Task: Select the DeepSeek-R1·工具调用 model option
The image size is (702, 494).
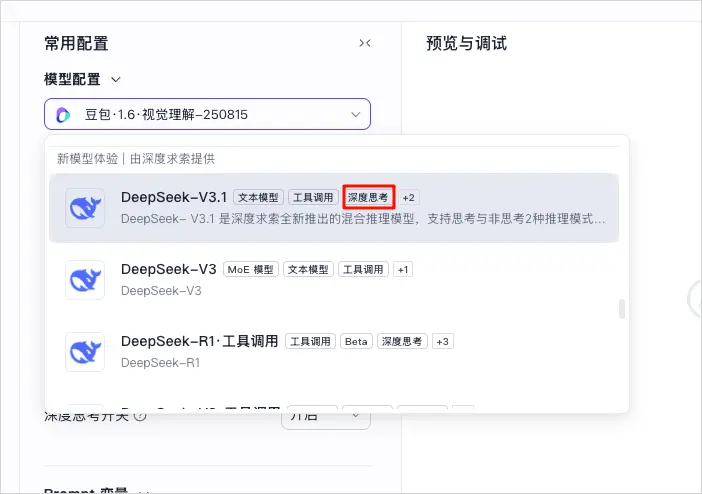Action: (x=334, y=352)
